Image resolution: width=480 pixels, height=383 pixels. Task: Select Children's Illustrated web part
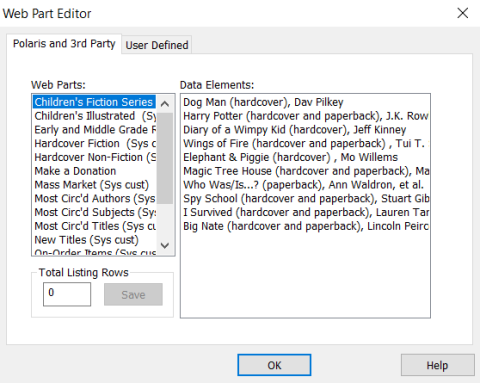[x=95, y=116]
